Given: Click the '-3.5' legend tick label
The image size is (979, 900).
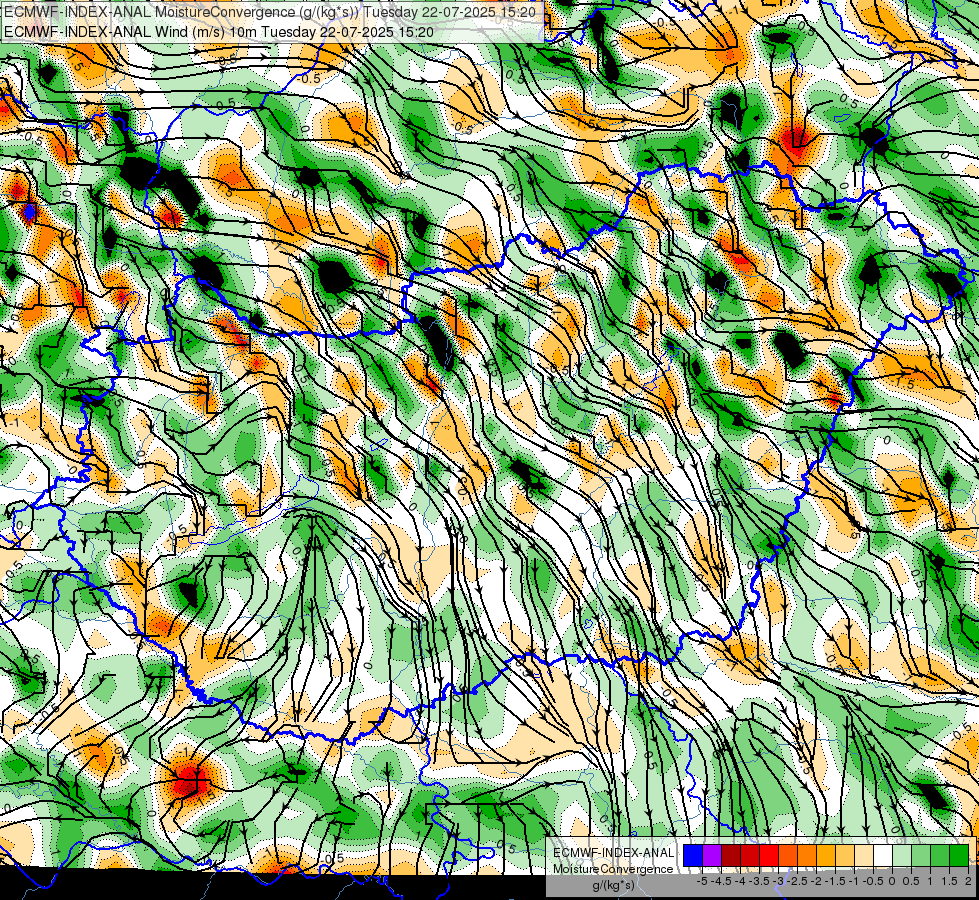Looking at the screenshot, I should point(759,881).
